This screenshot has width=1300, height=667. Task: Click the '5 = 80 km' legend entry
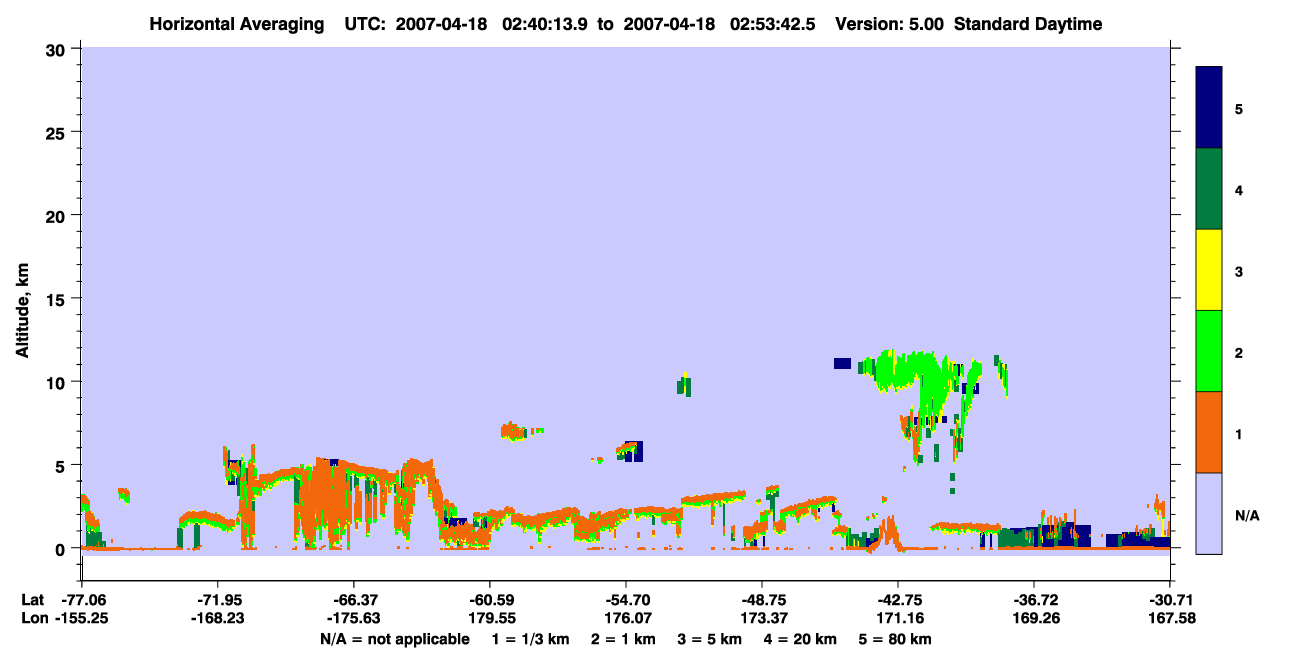[897, 639]
